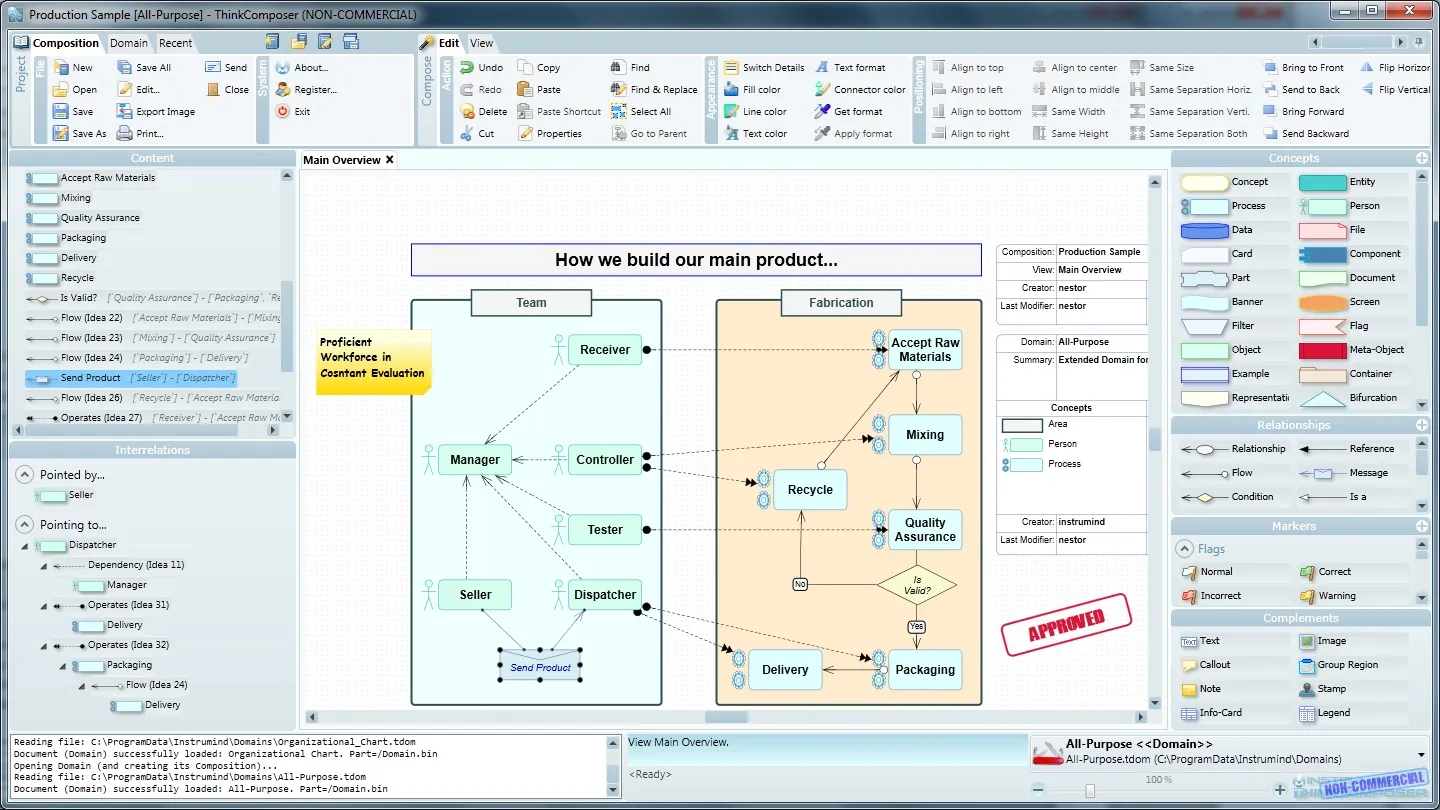Collapse Dependency (Idea 11) node
1440x810 pixels.
coord(44,566)
